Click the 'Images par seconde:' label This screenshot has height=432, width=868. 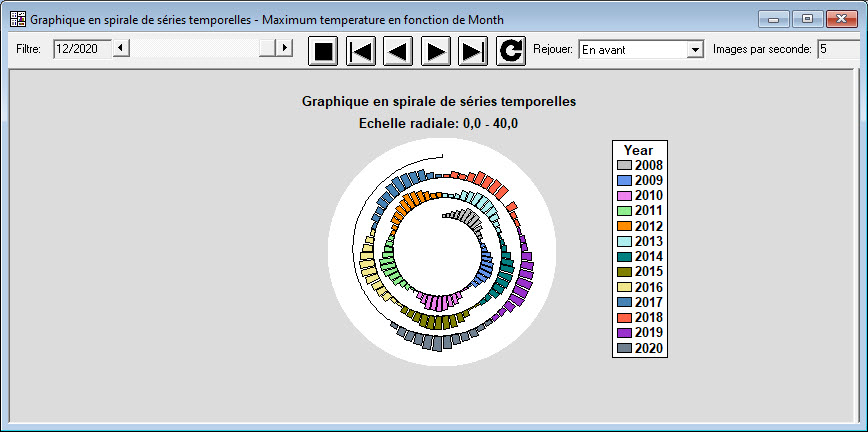coord(762,49)
